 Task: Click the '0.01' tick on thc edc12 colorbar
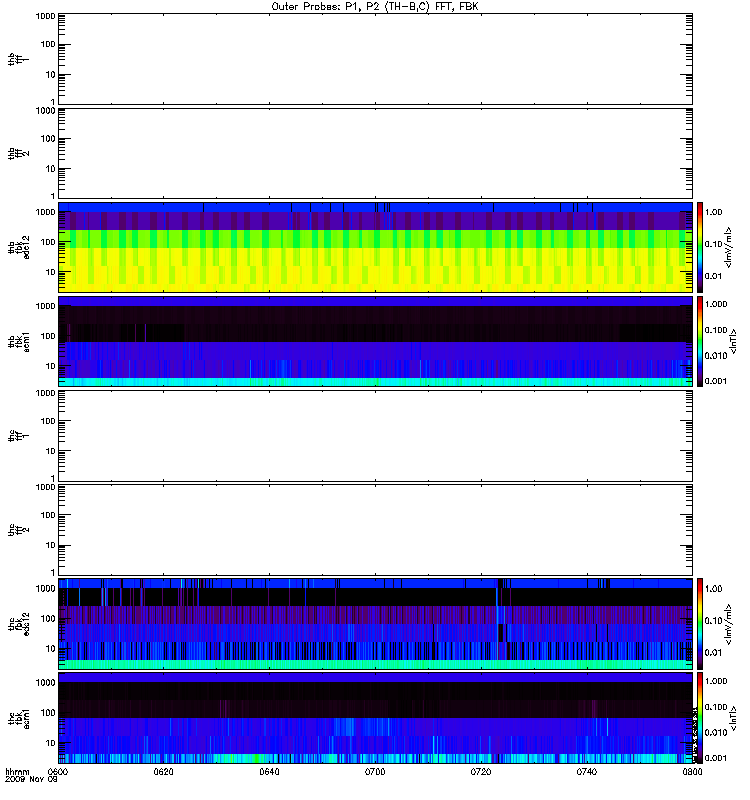[713, 653]
